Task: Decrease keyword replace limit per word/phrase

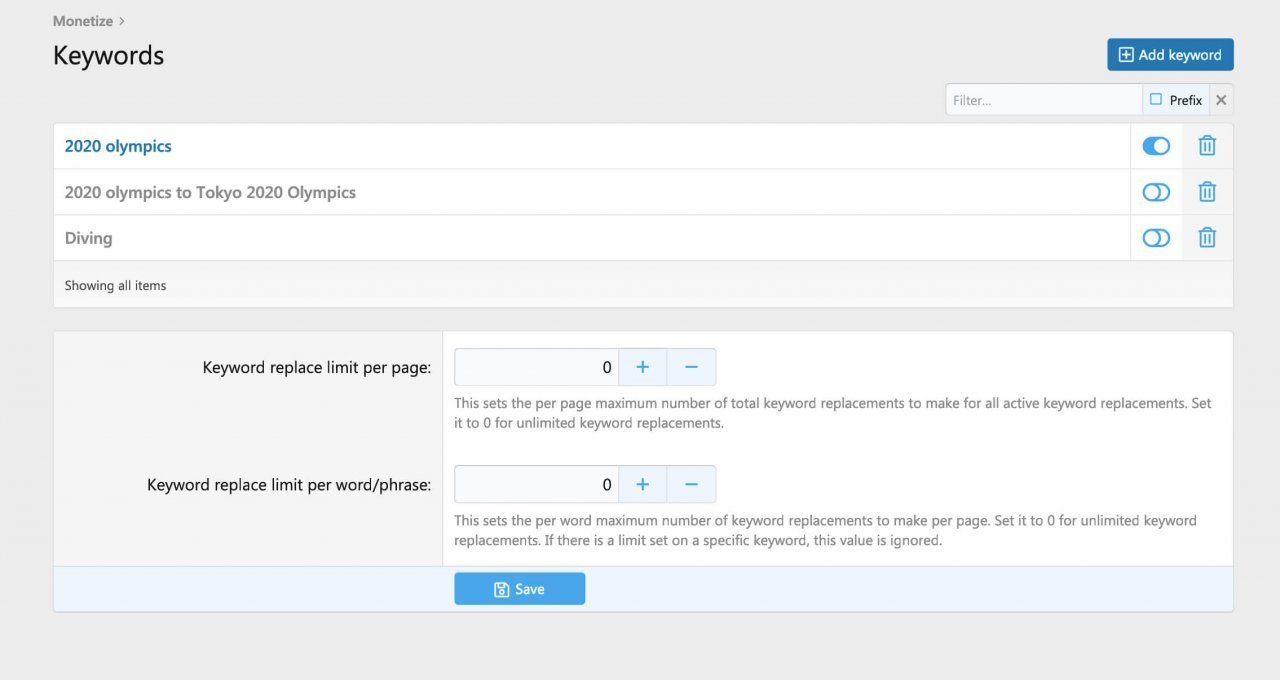Action: pos(691,484)
